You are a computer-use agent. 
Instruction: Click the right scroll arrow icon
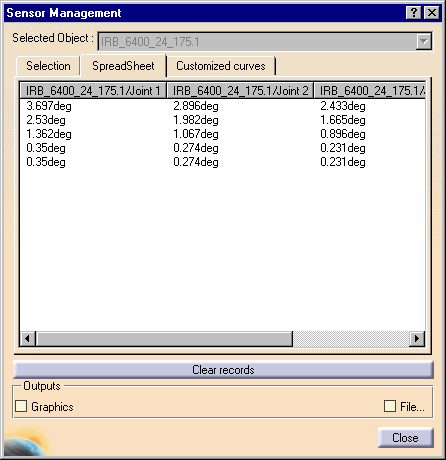tap(417, 339)
